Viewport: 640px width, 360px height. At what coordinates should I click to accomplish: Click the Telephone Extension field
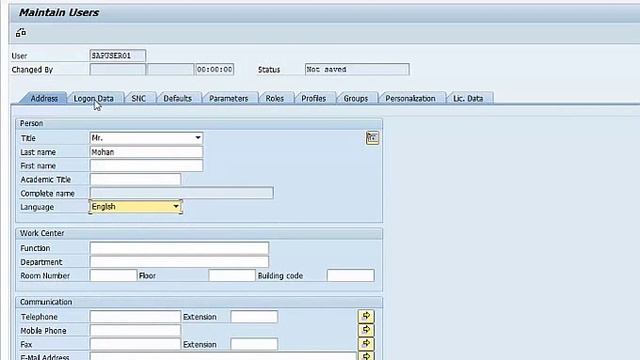254,317
